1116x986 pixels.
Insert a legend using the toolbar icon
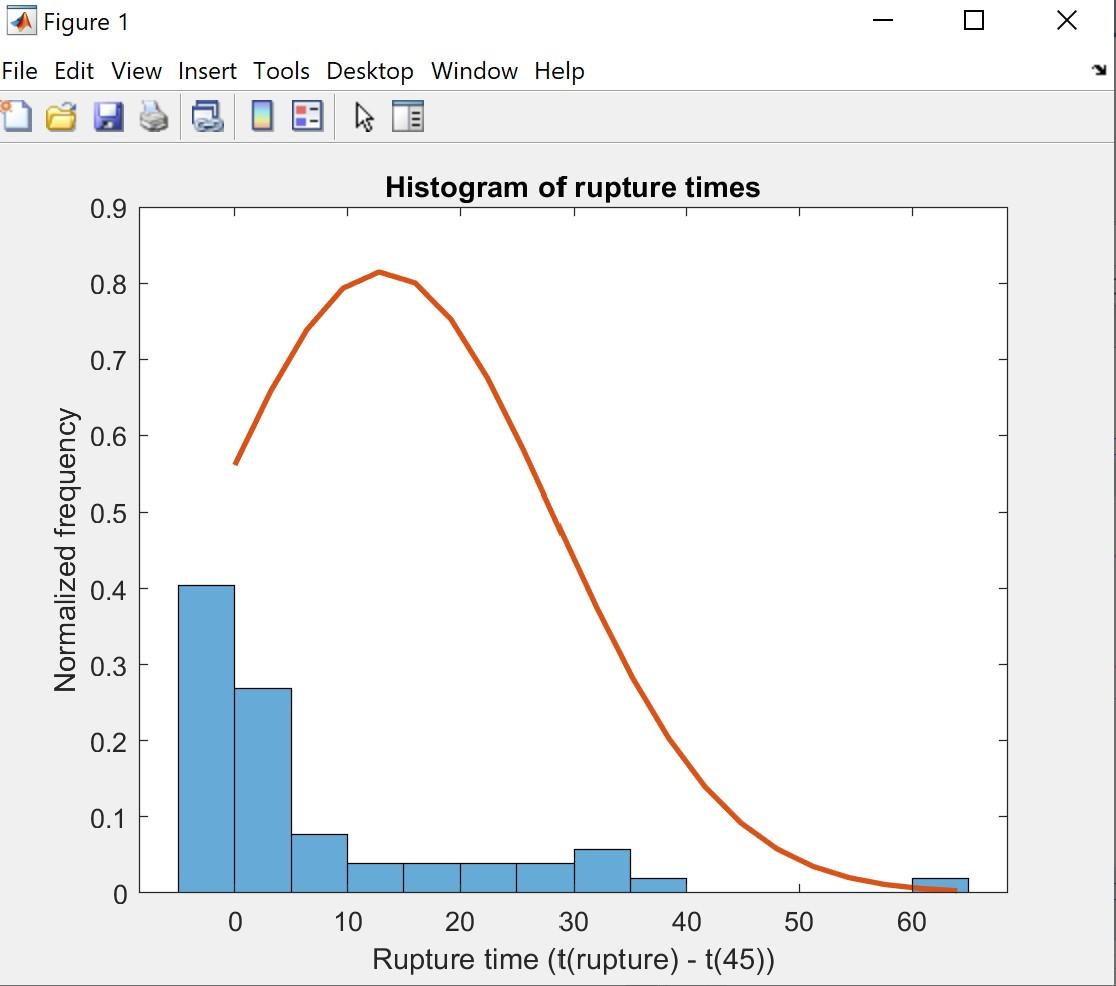tap(307, 116)
